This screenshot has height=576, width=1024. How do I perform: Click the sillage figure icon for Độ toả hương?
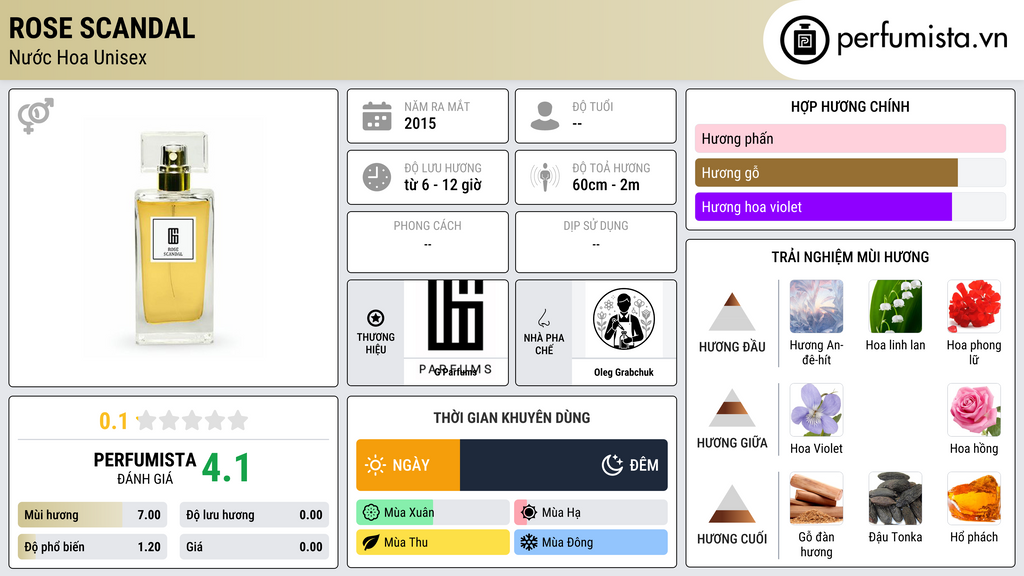(x=545, y=177)
